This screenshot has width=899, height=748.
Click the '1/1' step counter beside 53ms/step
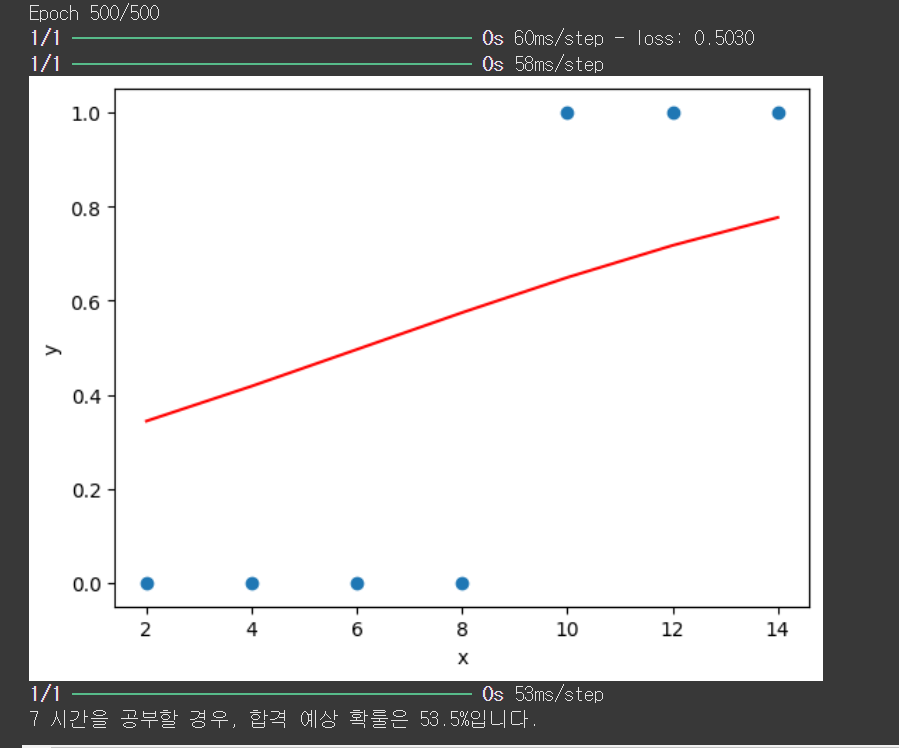pyautogui.click(x=45, y=694)
